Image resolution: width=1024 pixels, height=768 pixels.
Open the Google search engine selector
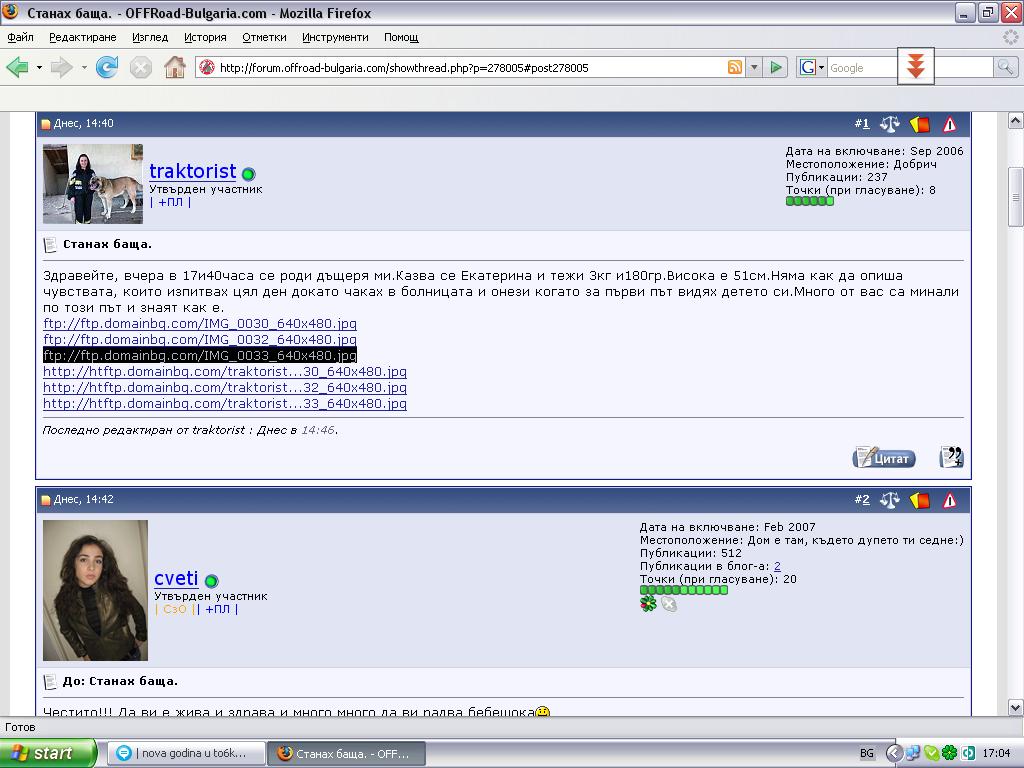pos(812,67)
